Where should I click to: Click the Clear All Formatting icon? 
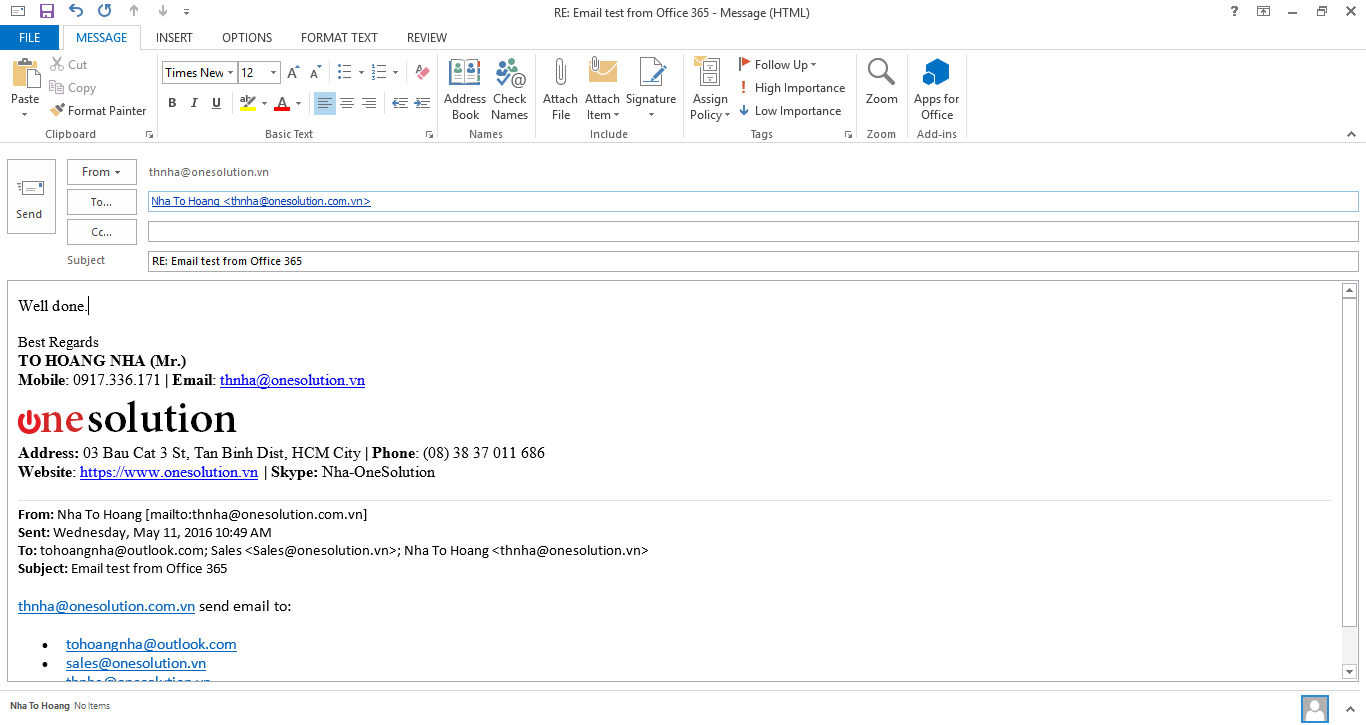click(x=422, y=73)
